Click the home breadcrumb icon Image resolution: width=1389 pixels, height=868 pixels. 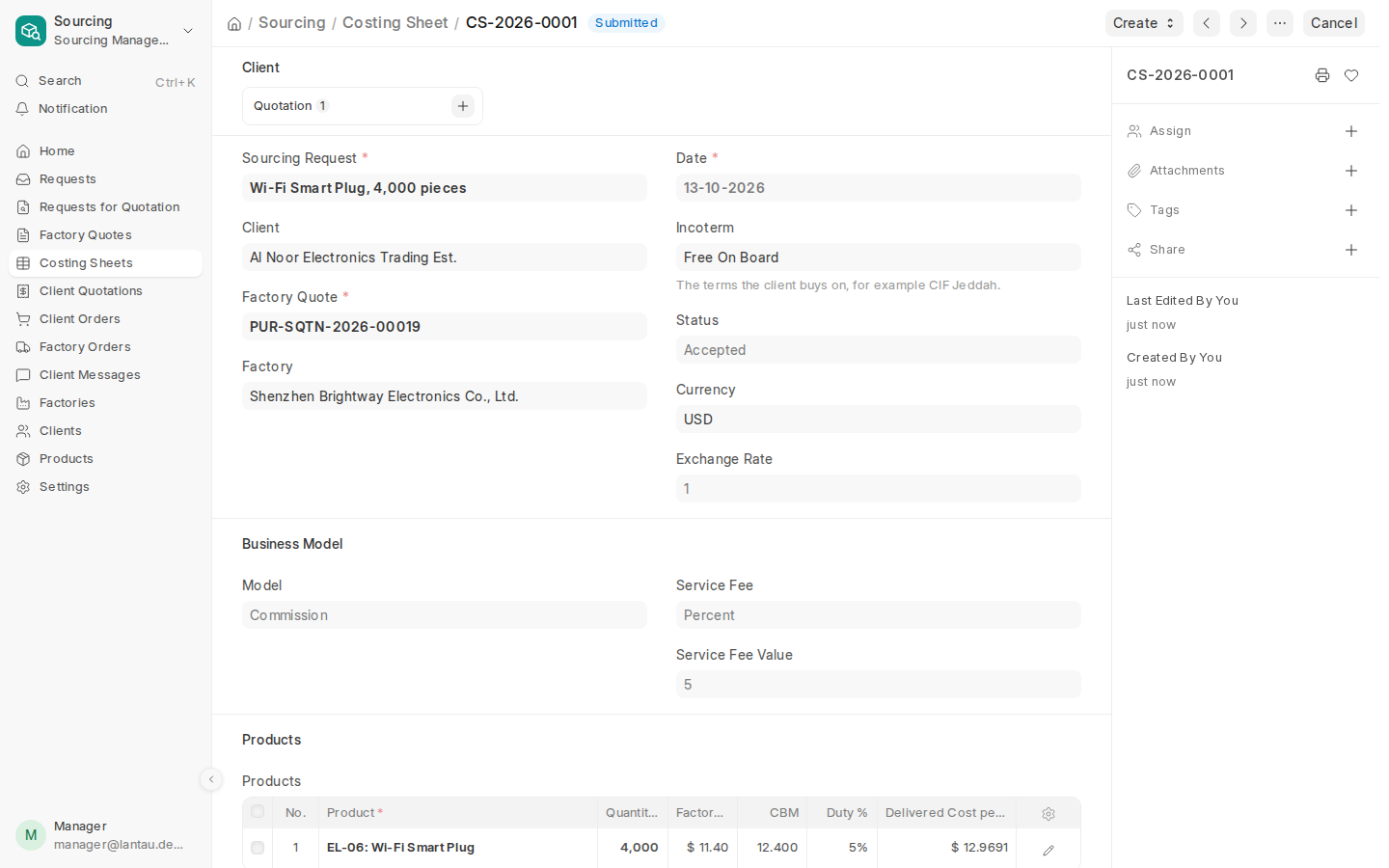point(234,23)
